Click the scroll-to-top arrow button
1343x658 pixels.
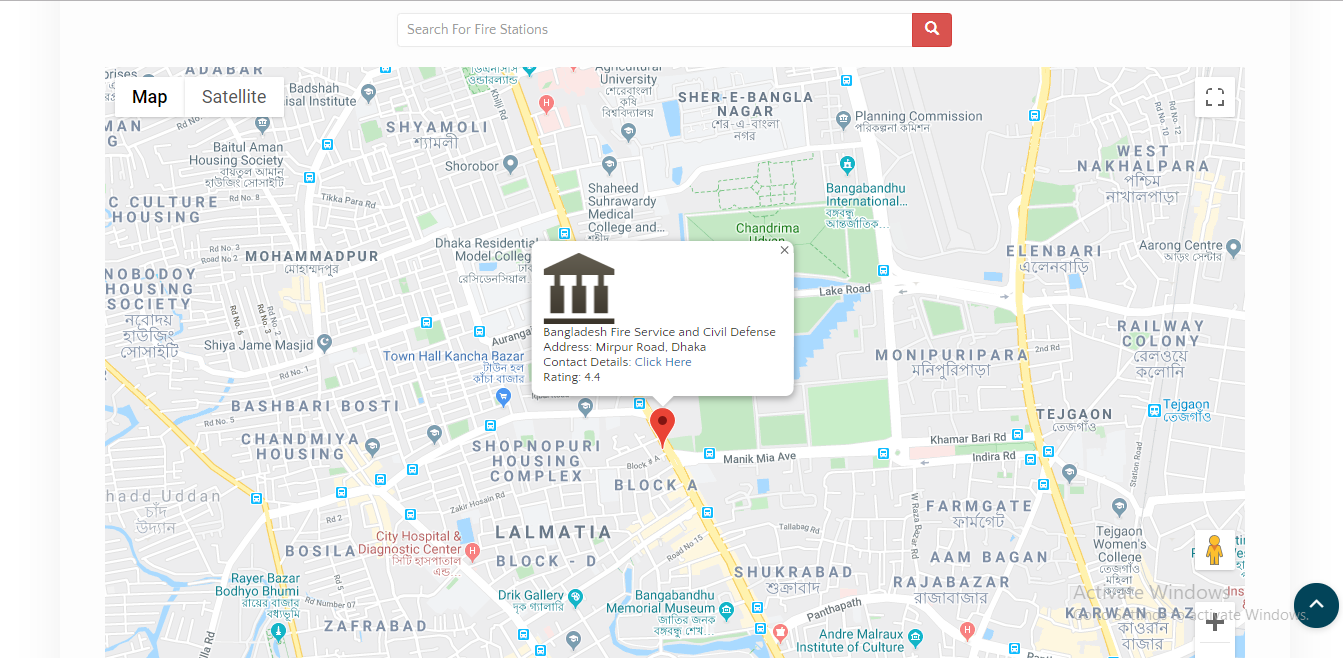click(x=1316, y=605)
